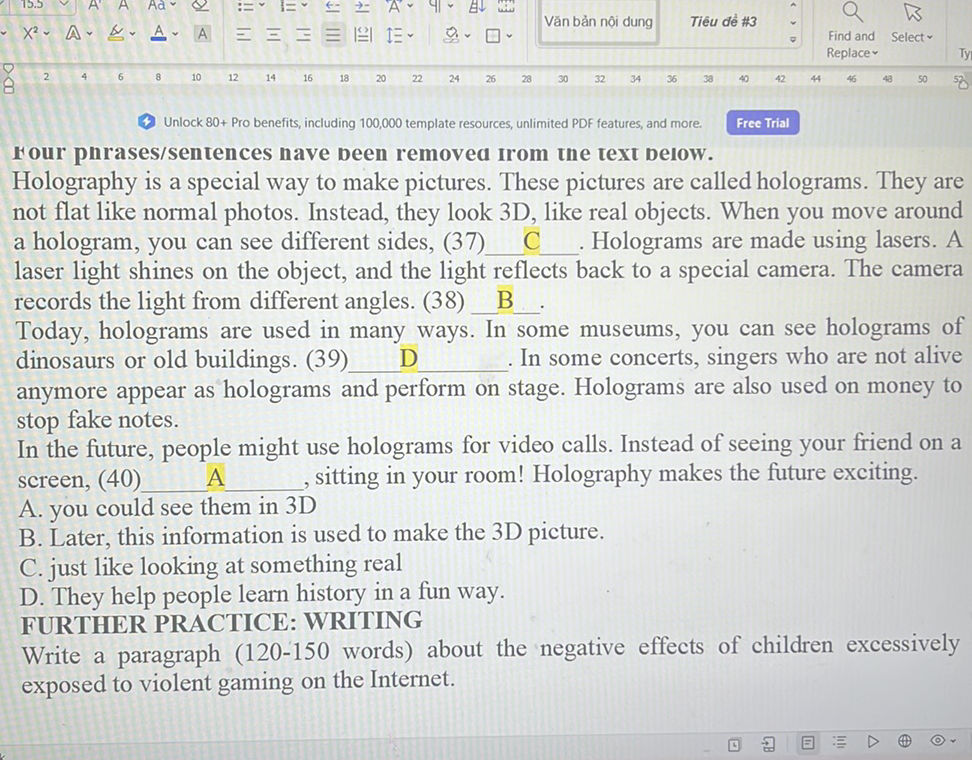
Task: Apply the Văn bản nội dung style
Action: point(598,21)
